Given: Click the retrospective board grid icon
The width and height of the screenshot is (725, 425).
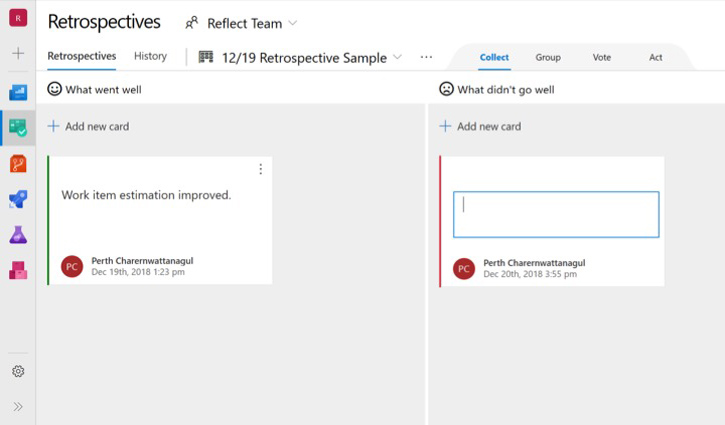Looking at the screenshot, I should click(x=206, y=57).
